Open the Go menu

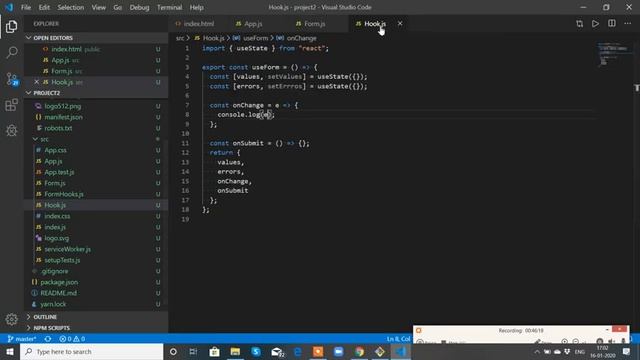(118, 7)
